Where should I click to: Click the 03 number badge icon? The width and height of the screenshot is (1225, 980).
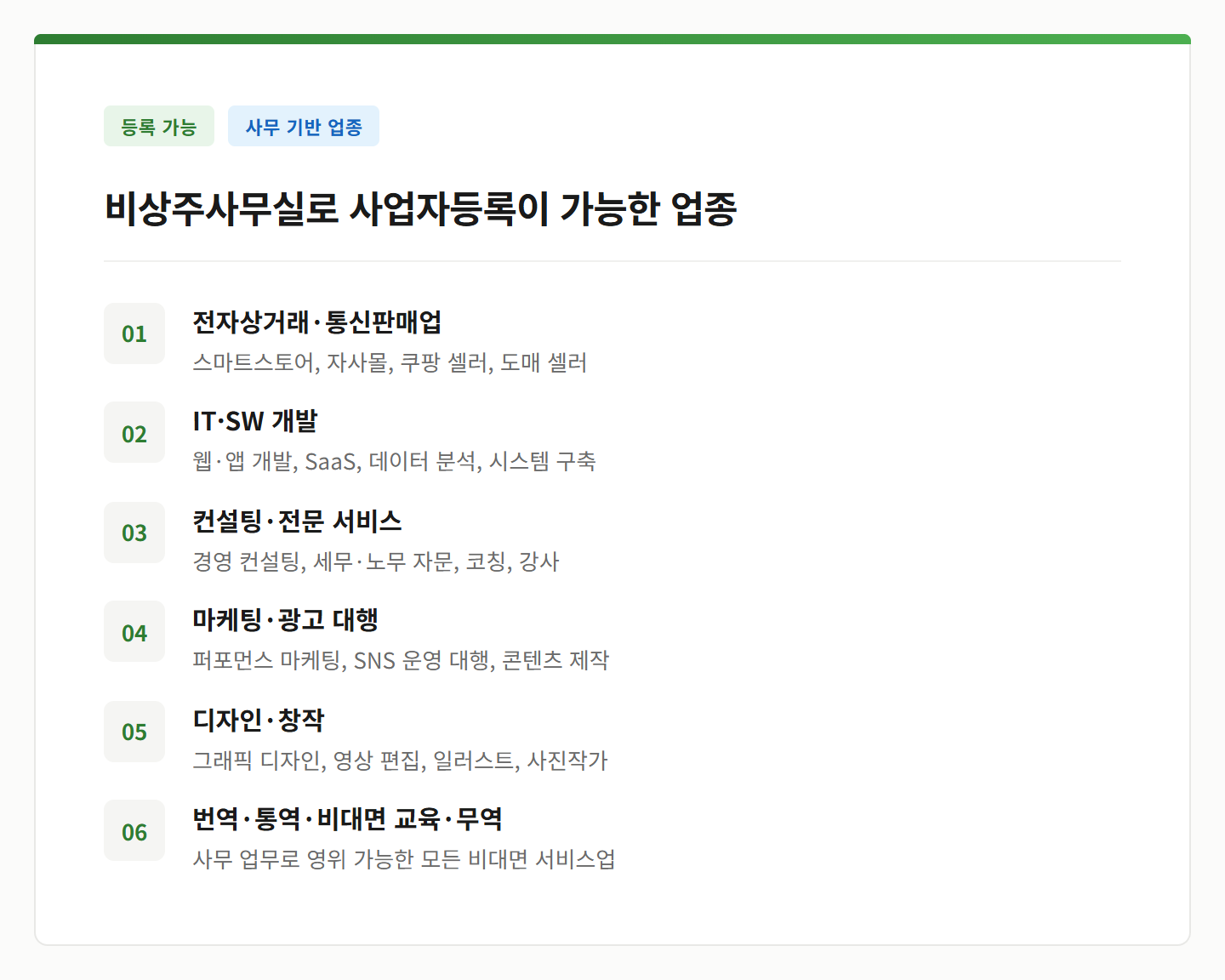pyautogui.click(x=134, y=533)
